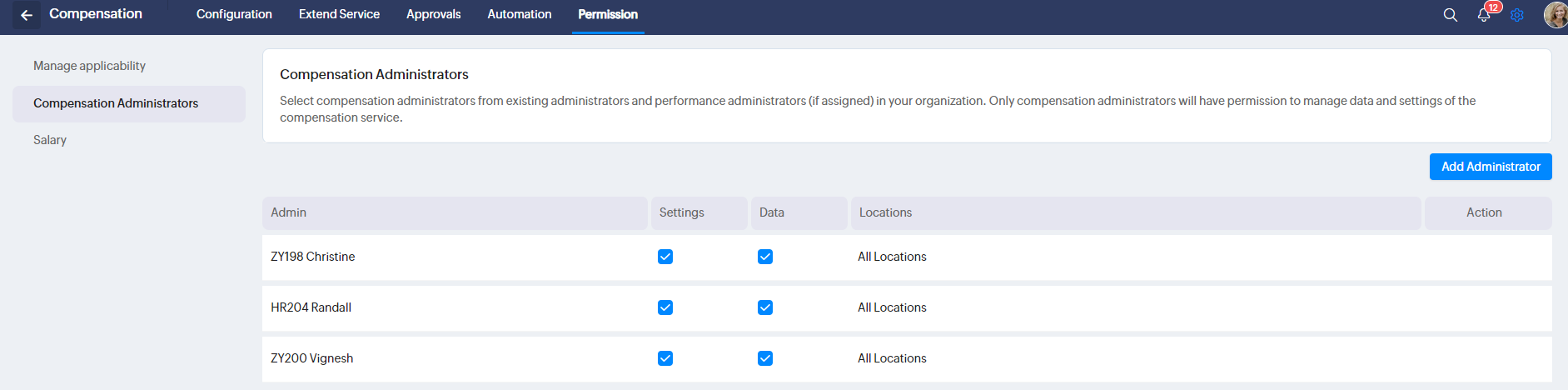
Task: Select Salary in the sidebar
Action: tap(50, 140)
